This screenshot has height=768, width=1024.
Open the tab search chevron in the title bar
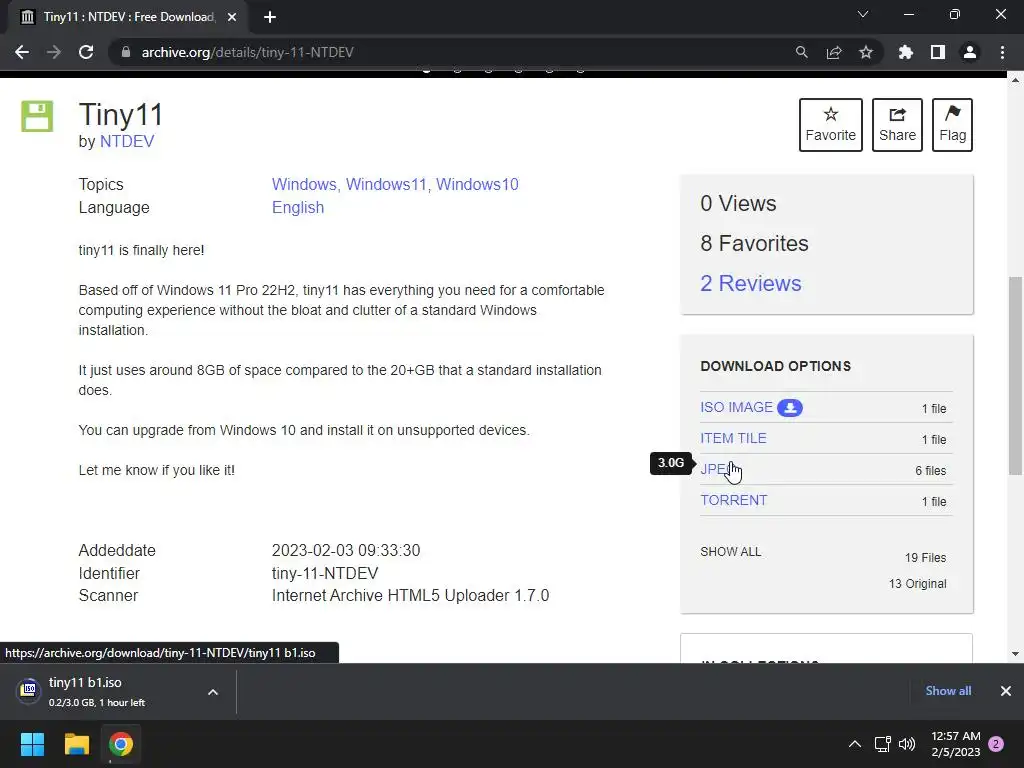[863, 14]
